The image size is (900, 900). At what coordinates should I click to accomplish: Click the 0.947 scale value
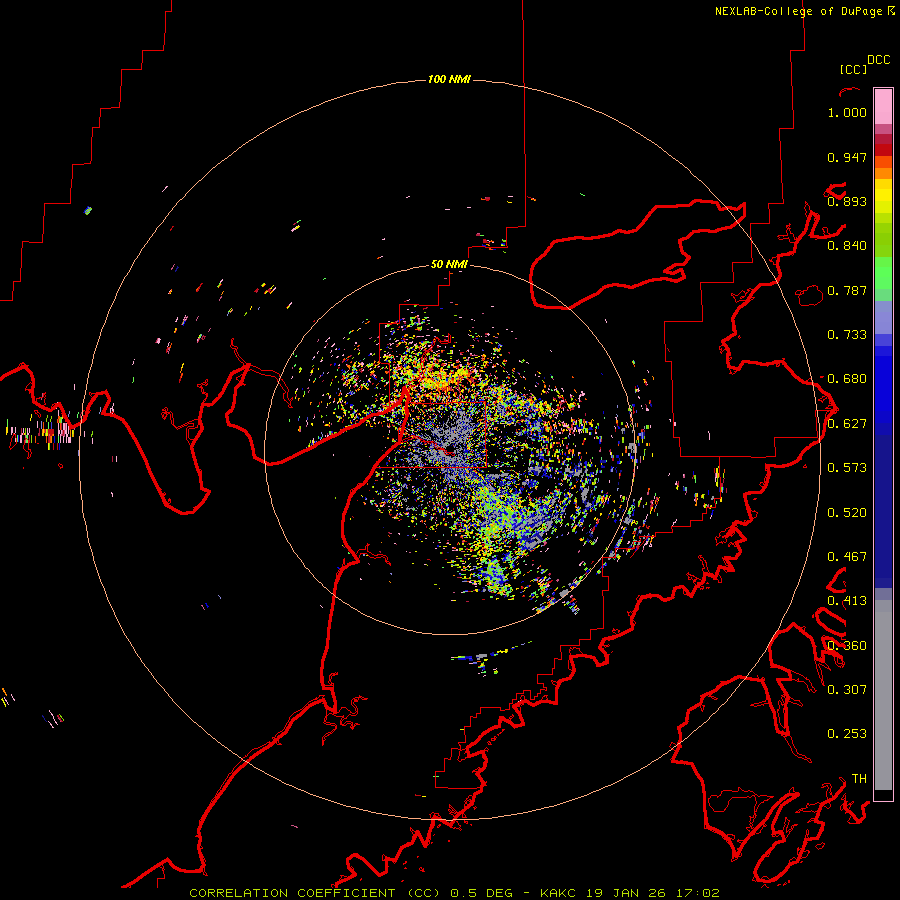pyautogui.click(x=847, y=157)
